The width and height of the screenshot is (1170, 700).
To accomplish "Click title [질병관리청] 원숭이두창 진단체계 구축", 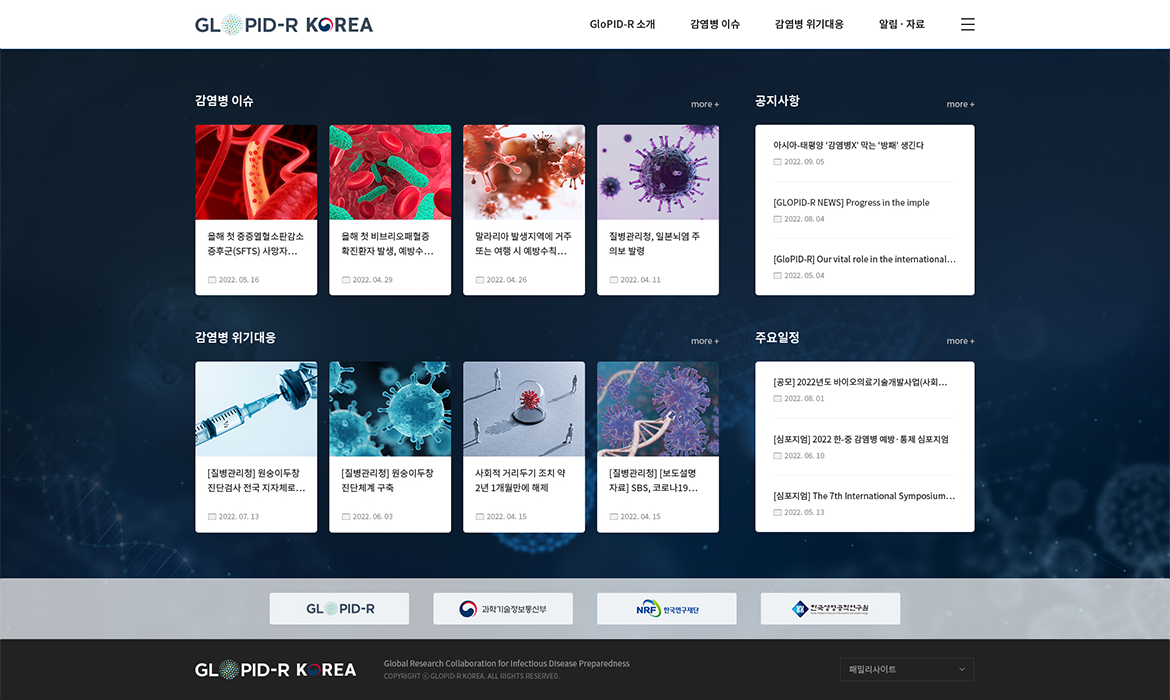I will click(x=387, y=480).
